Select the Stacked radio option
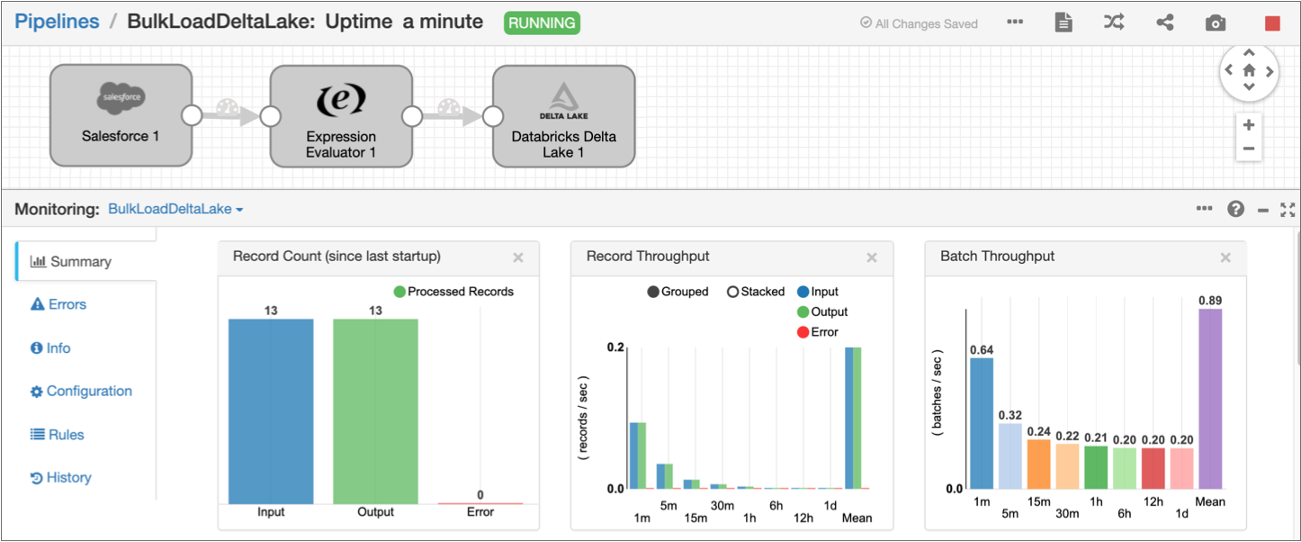 coord(733,292)
